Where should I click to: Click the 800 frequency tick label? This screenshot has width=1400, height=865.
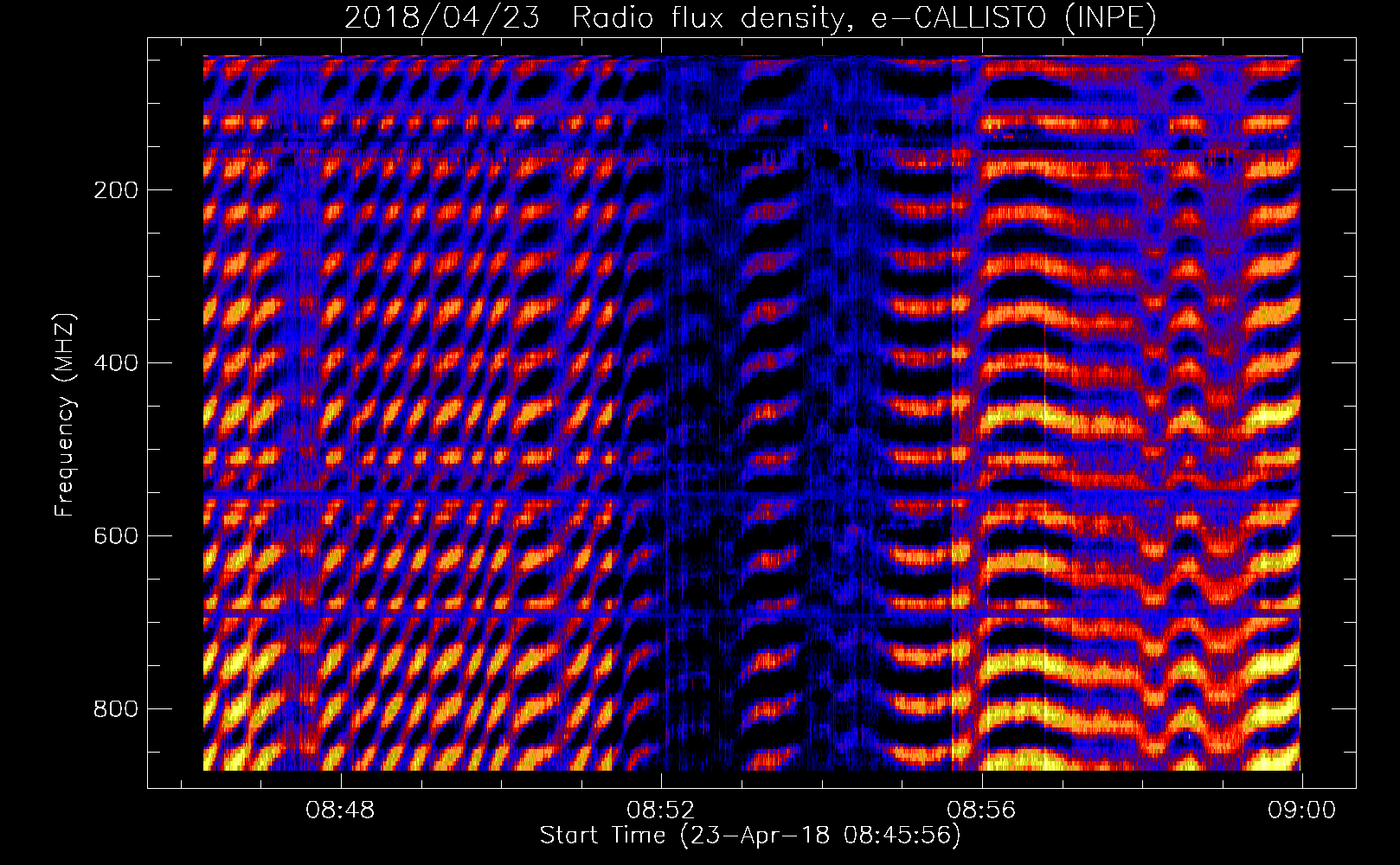(116, 709)
